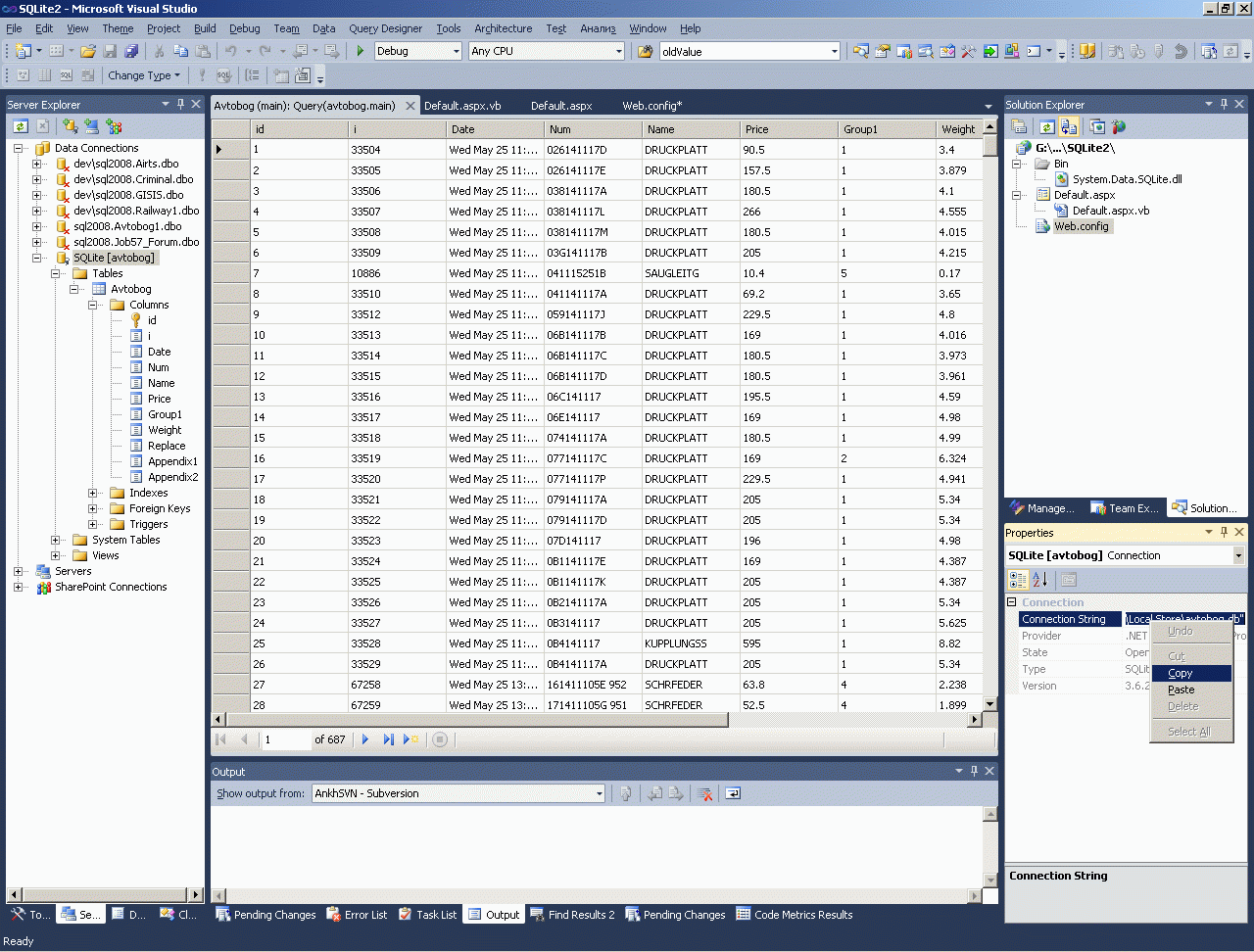The height and width of the screenshot is (952, 1254).
Task: Go to next record in grid navigator
Action: pos(365,739)
